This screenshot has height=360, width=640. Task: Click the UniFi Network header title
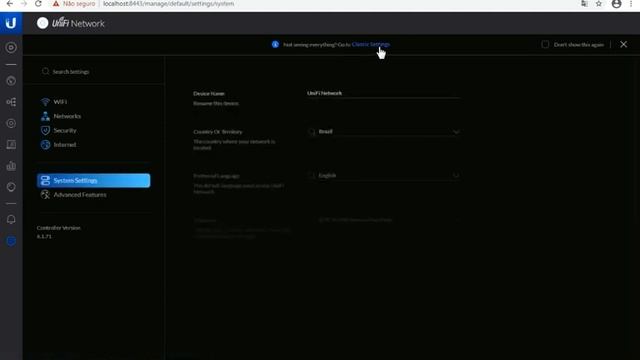pyautogui.click(x=78, y=23)
